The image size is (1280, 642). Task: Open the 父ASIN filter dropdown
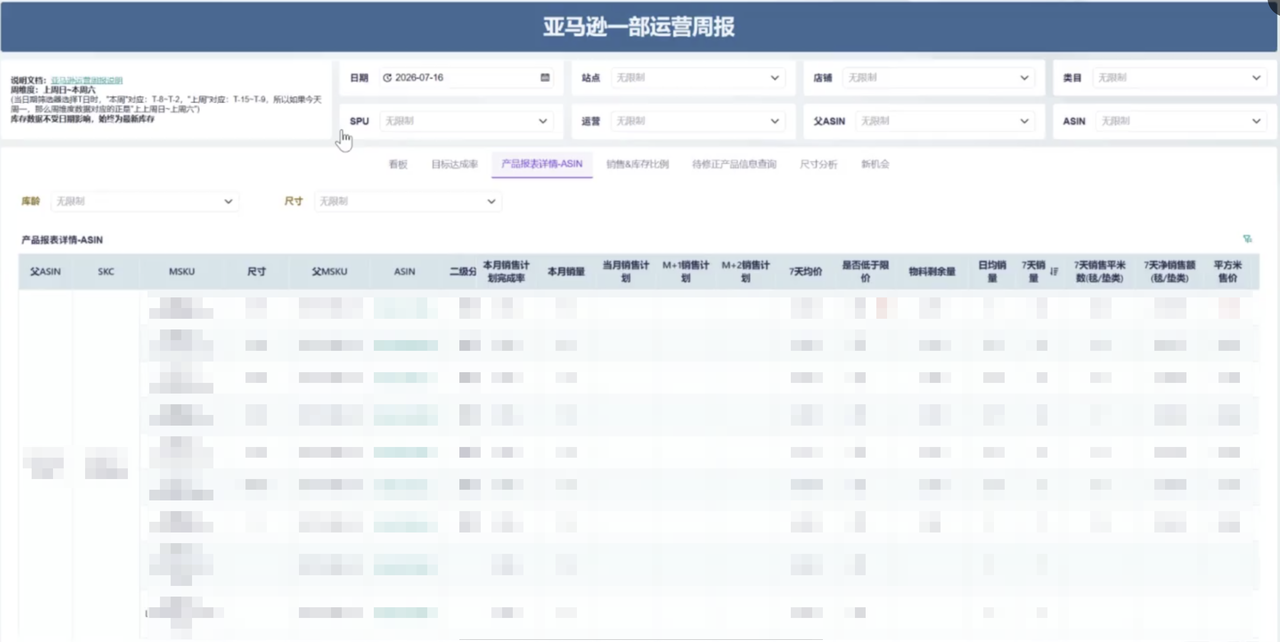tap(943, 121)
